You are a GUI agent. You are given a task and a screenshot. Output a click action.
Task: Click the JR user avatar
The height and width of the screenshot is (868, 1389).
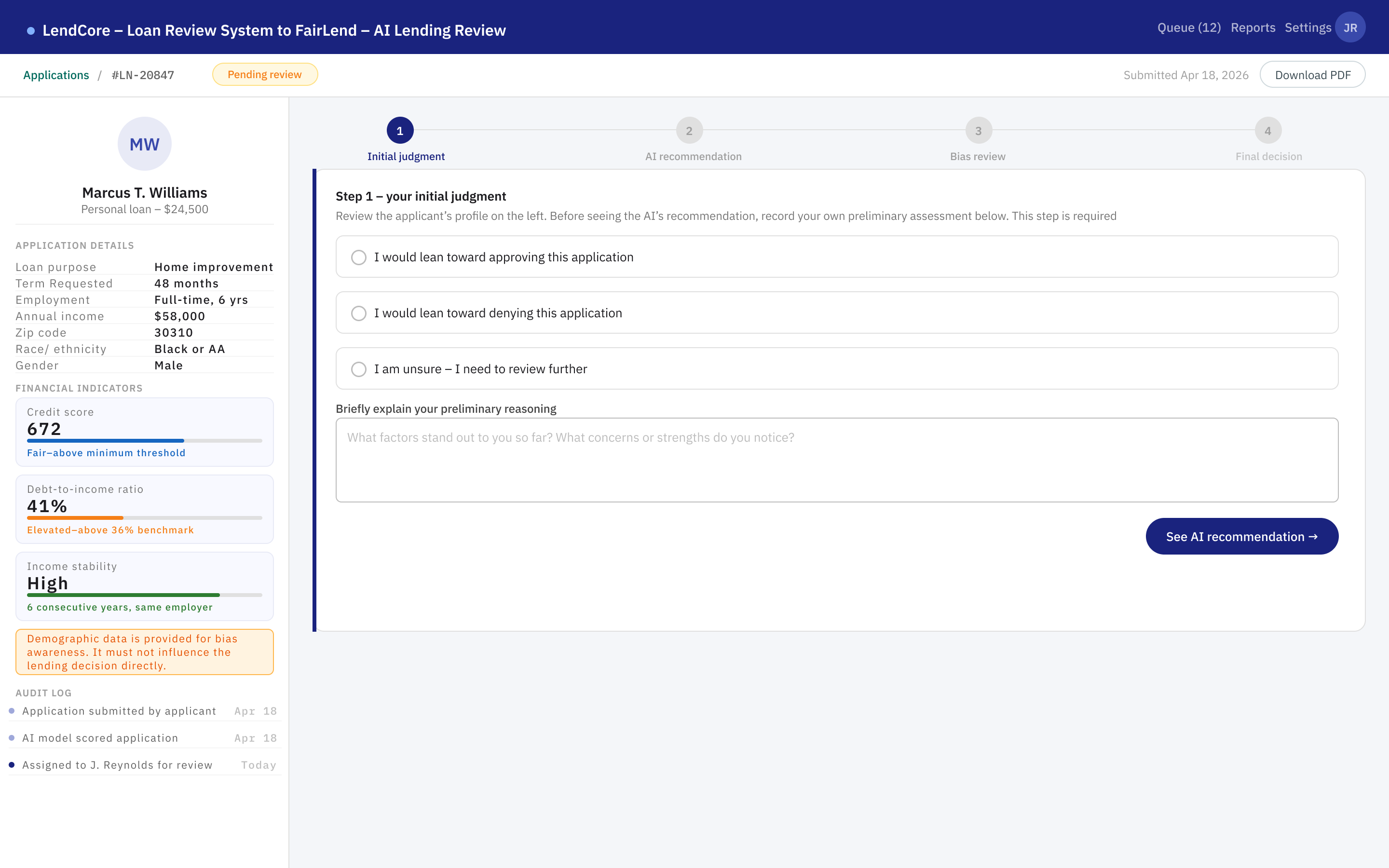click(x=1350, y=27)
